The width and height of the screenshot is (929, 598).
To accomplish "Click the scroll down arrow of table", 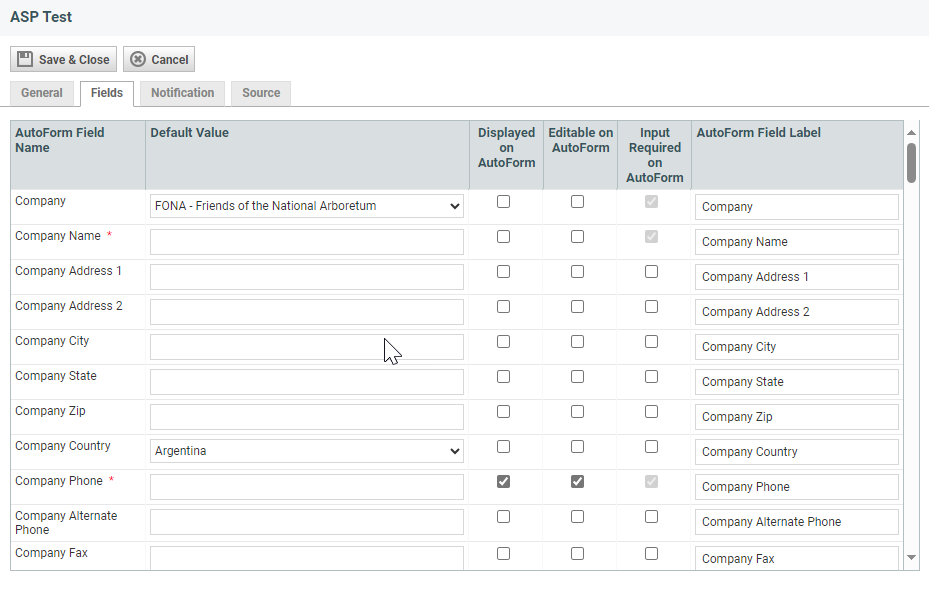I will click(x=911, y=557).
